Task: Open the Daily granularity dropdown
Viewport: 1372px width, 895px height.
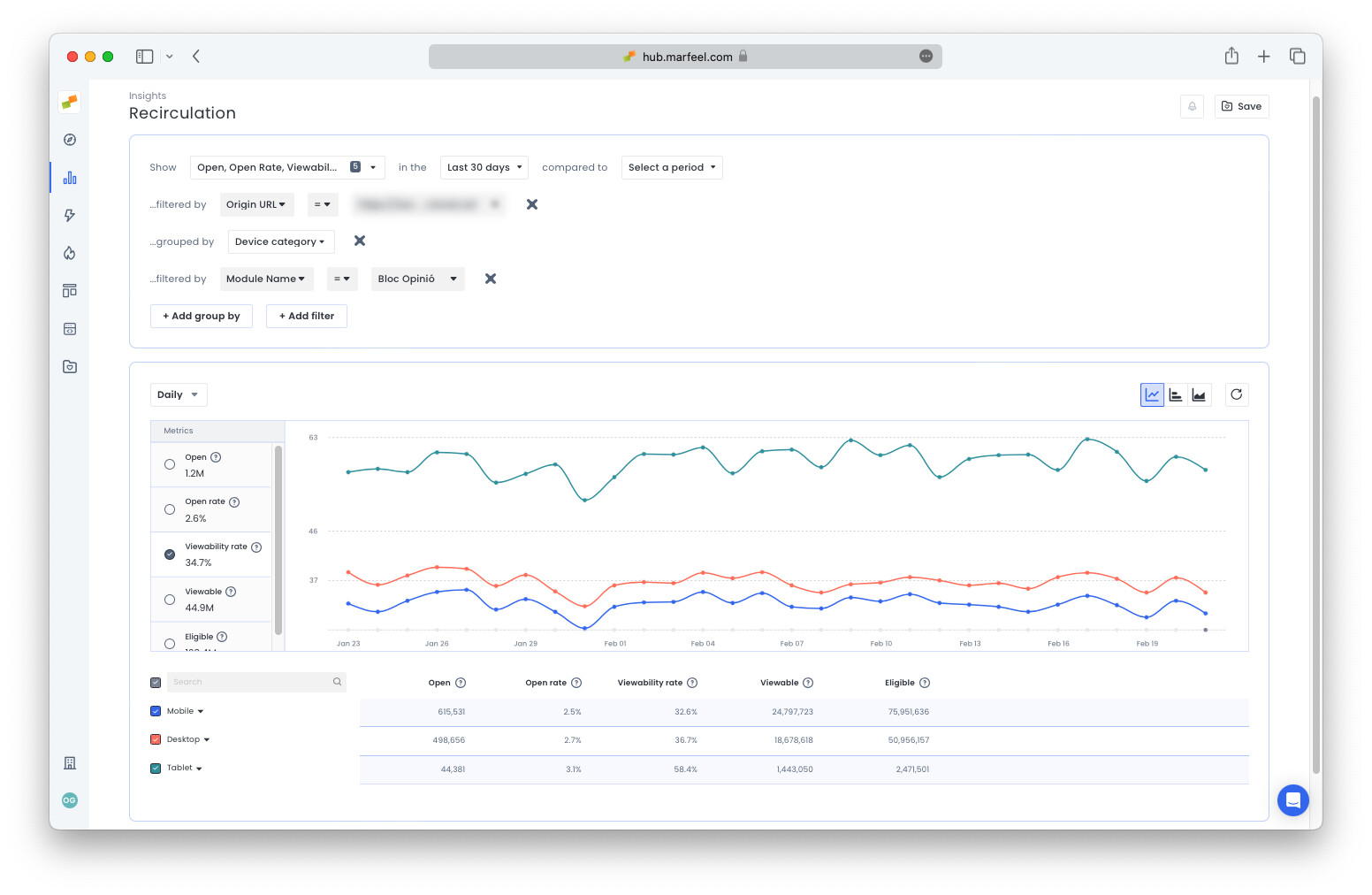Action: pos(178,394)
